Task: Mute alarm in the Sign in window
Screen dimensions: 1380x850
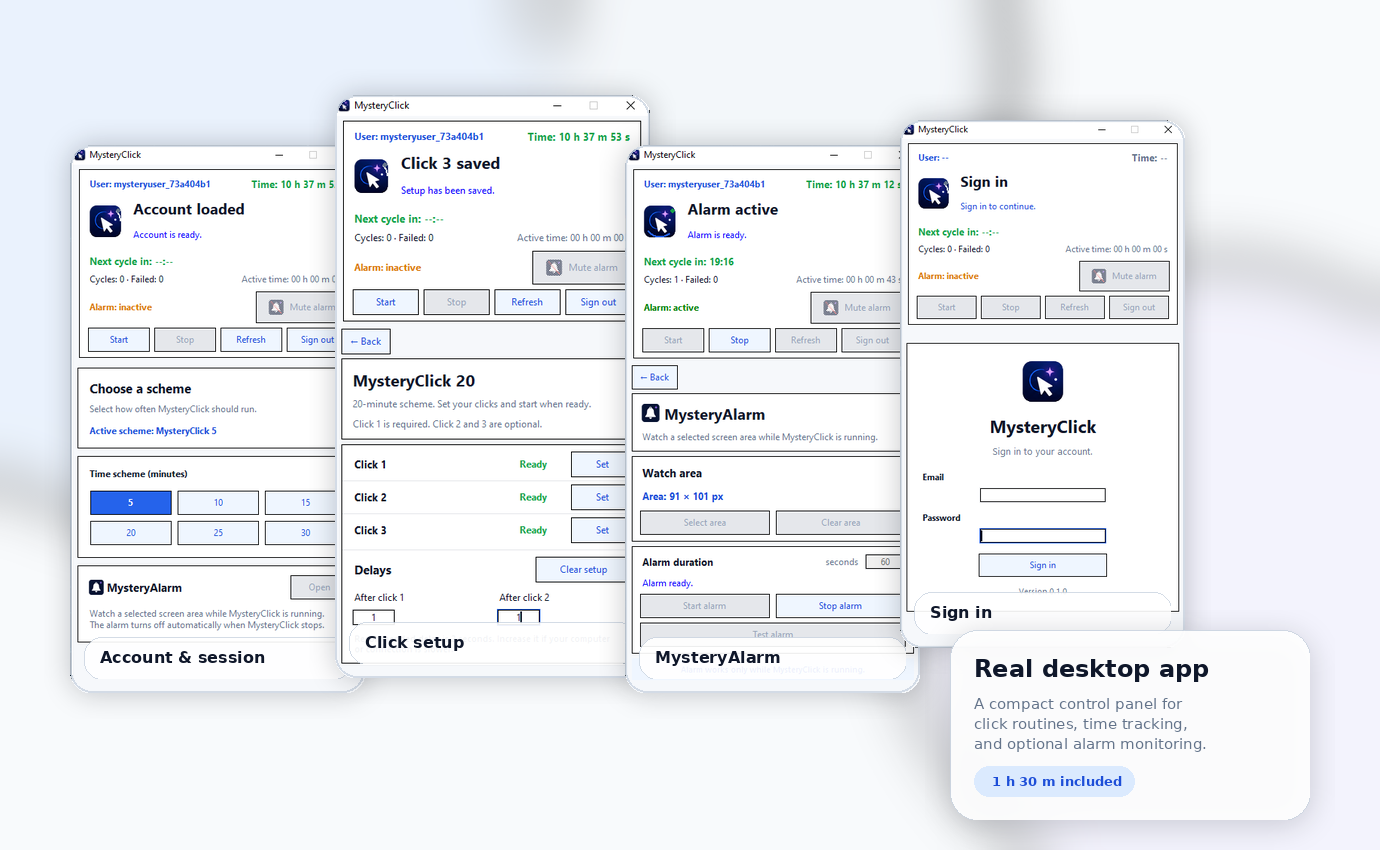Action: (x=1124, y=276)
